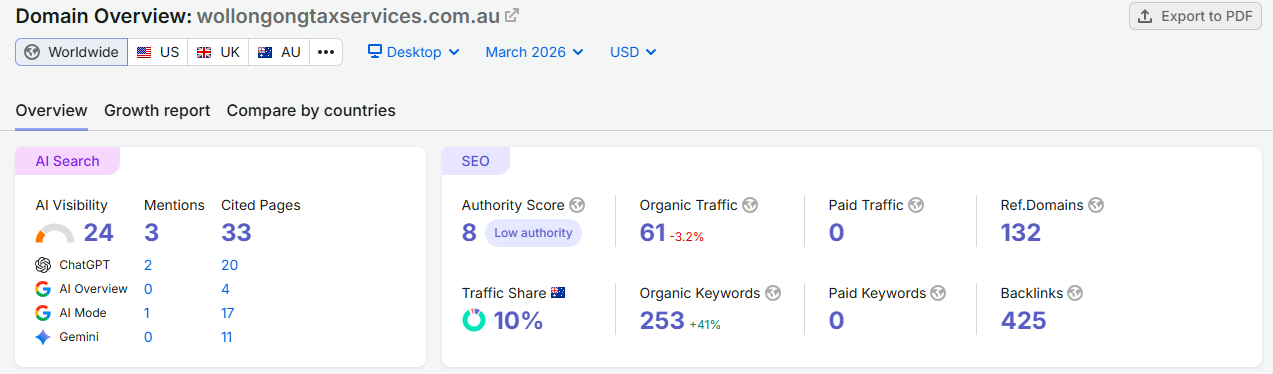
Task: Open the Organic Traffic value 61
Action: click(x=652, y=233)
